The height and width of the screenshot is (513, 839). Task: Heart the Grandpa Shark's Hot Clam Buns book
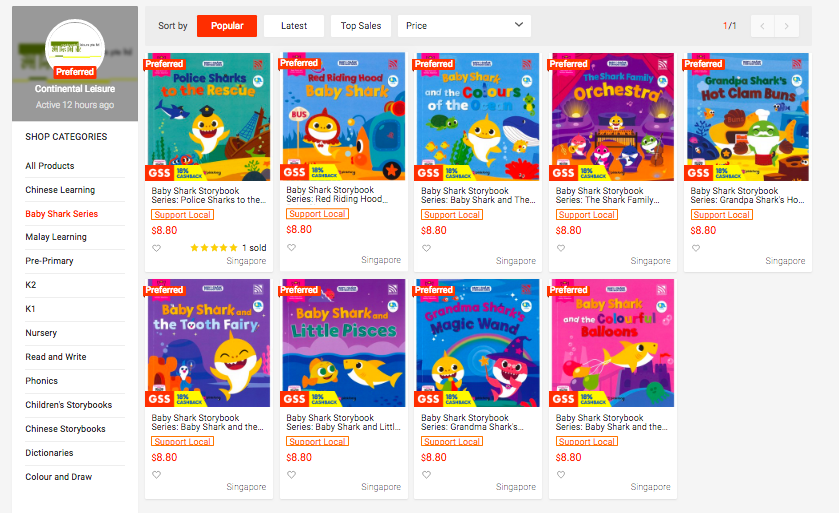696,248
